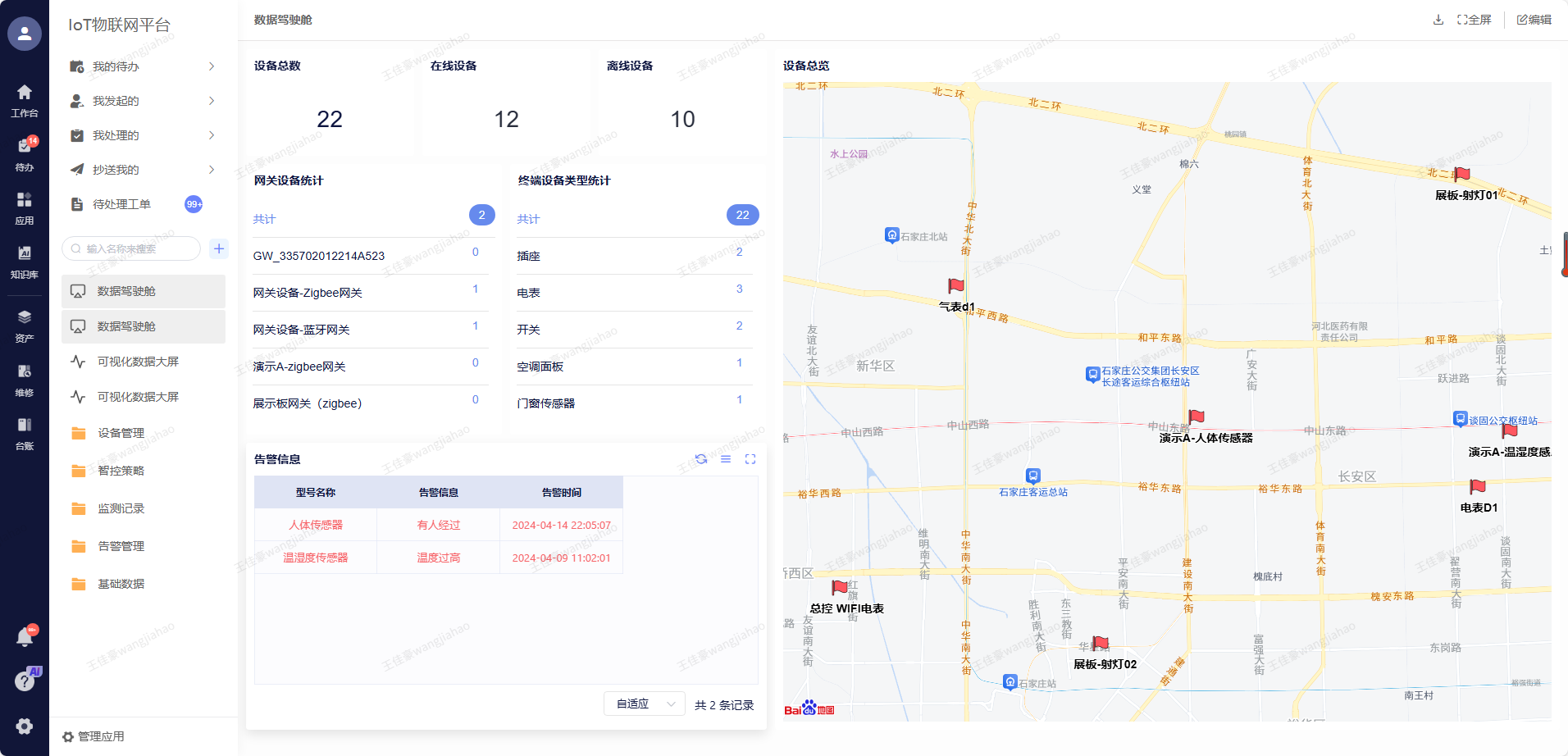Open the alarm panel list menu icon
Viewport: 1568px width, 756px height.
tap(726, 459)
